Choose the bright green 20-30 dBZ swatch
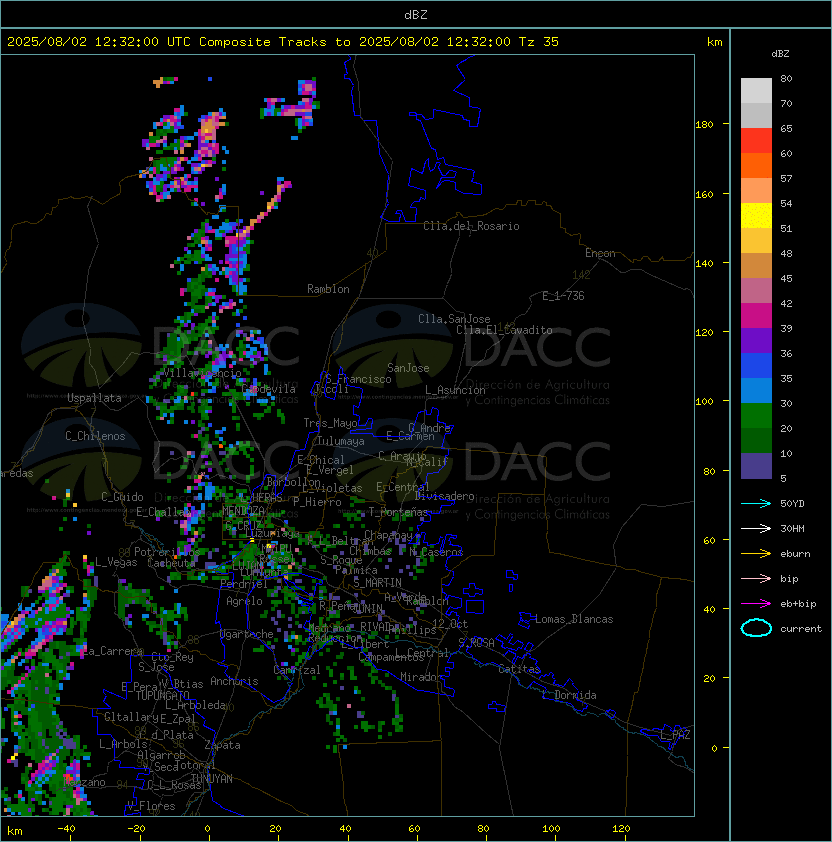The image size is (832, 842). pyautogui.click(x=756, y=416)
